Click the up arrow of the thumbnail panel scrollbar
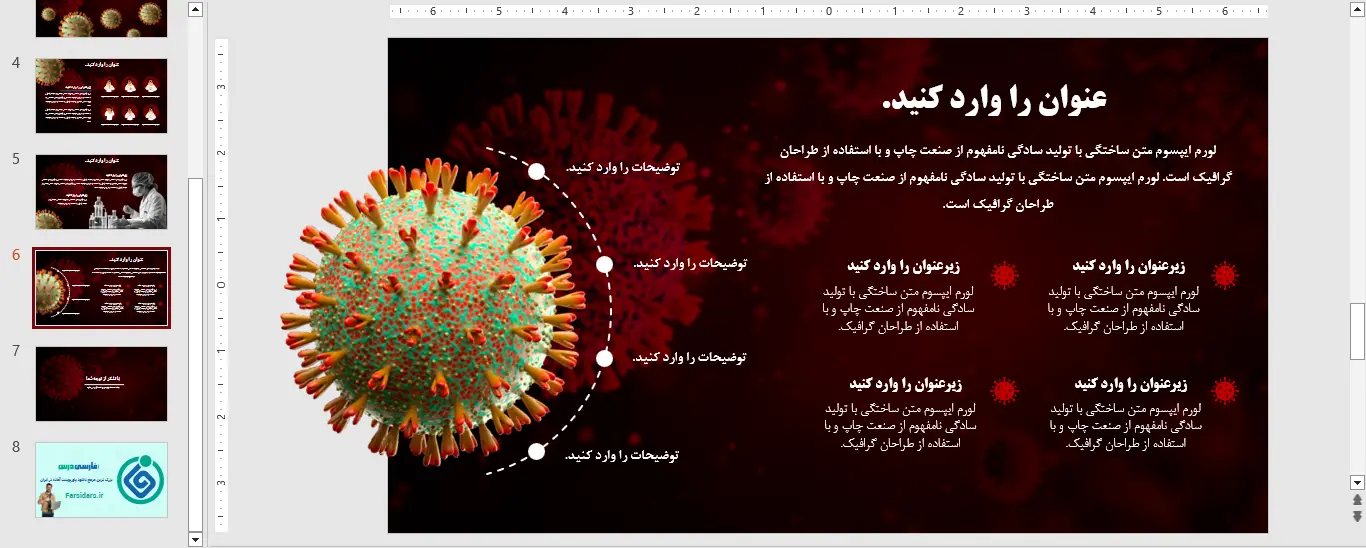 (x=195, y=10)
